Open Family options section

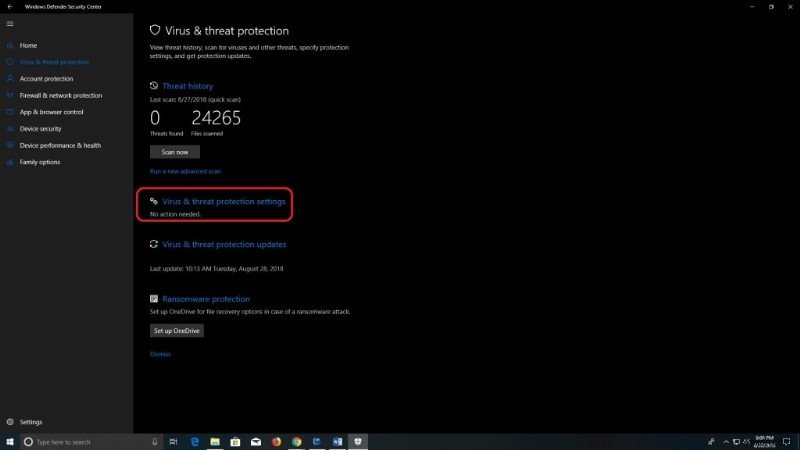point(40,162)
